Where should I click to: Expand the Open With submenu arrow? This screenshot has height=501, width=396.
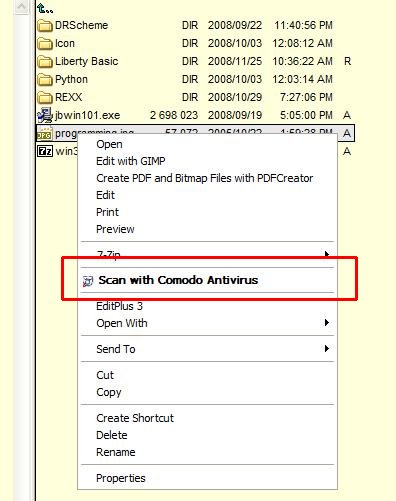pyautogui.click(x=327, y=323)
